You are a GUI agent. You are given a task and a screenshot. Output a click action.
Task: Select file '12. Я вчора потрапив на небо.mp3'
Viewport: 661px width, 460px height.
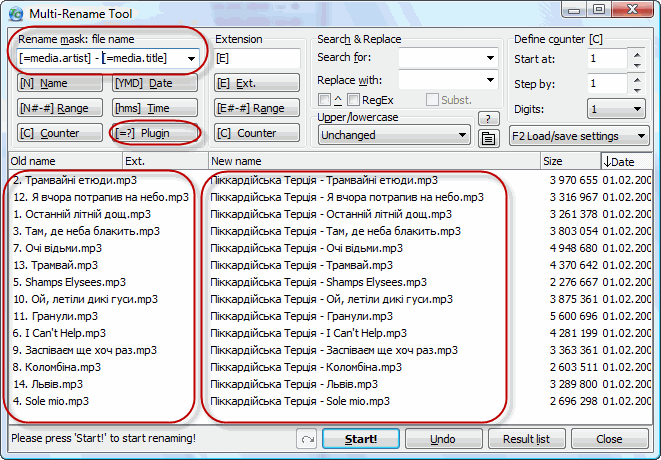(101, 197)
